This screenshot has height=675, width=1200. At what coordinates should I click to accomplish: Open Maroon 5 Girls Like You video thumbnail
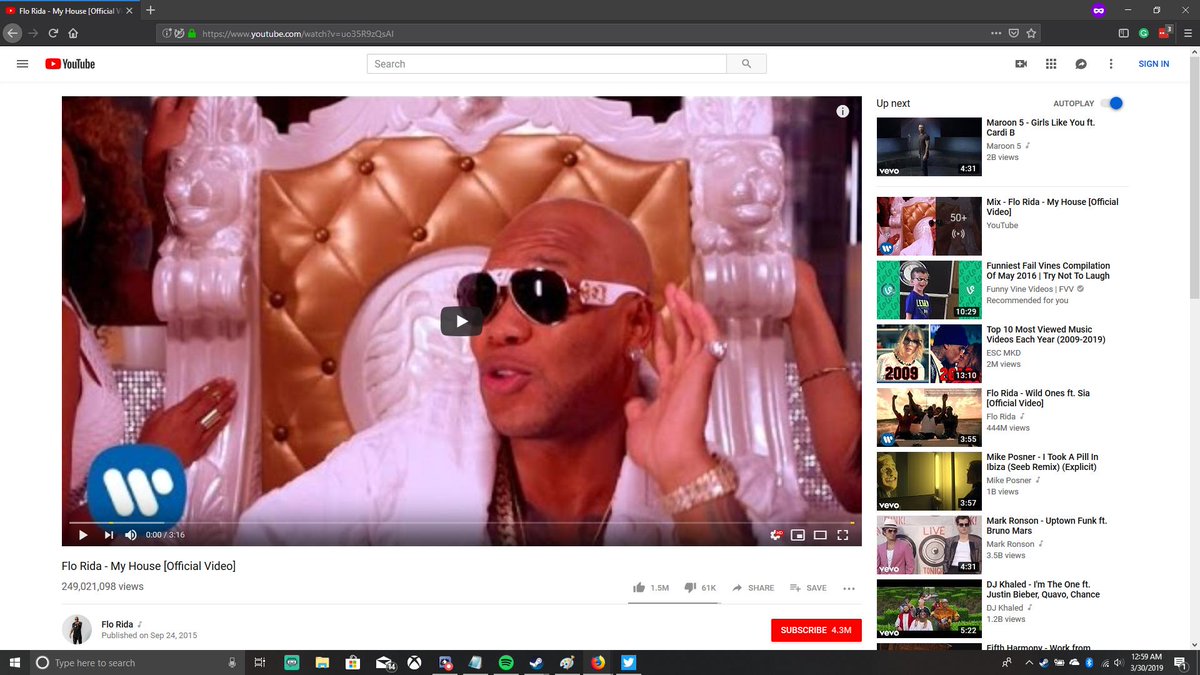929,147
